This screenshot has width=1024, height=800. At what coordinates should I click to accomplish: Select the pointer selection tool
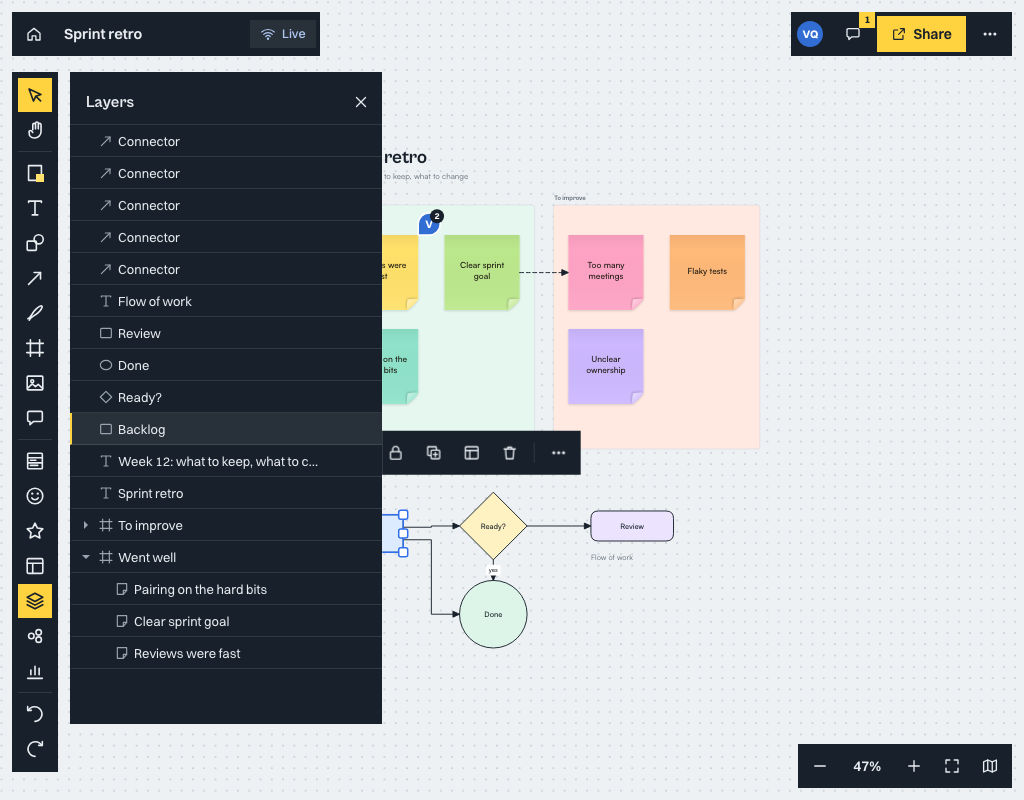[35, 95]
